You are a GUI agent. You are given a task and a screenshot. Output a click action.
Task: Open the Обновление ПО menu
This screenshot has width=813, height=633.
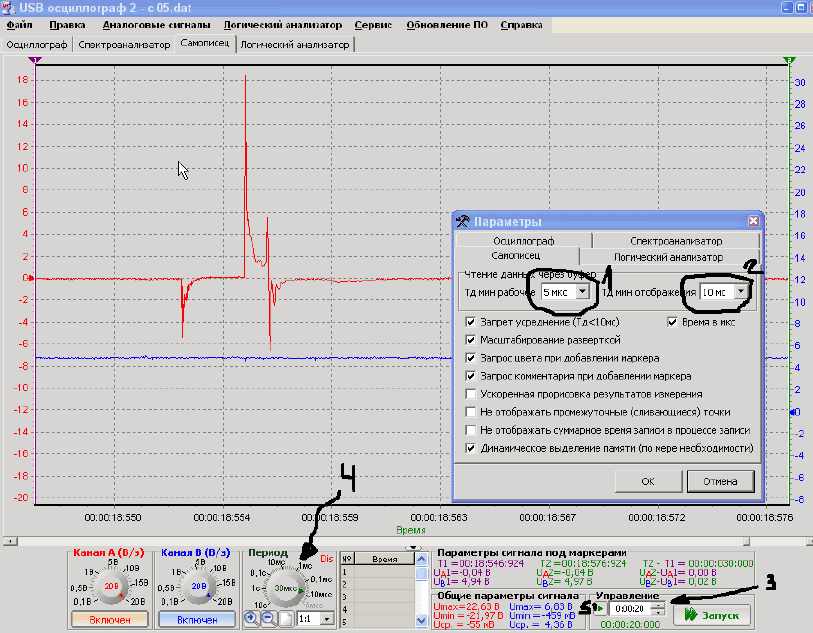tap(447, 25)
